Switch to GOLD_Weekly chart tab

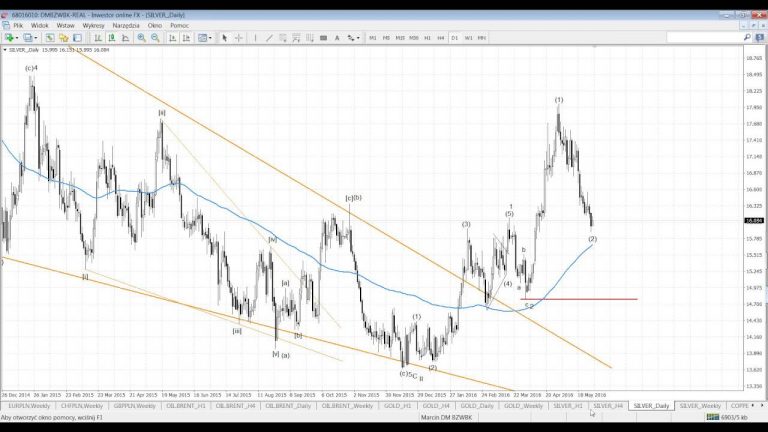[523, 406]
